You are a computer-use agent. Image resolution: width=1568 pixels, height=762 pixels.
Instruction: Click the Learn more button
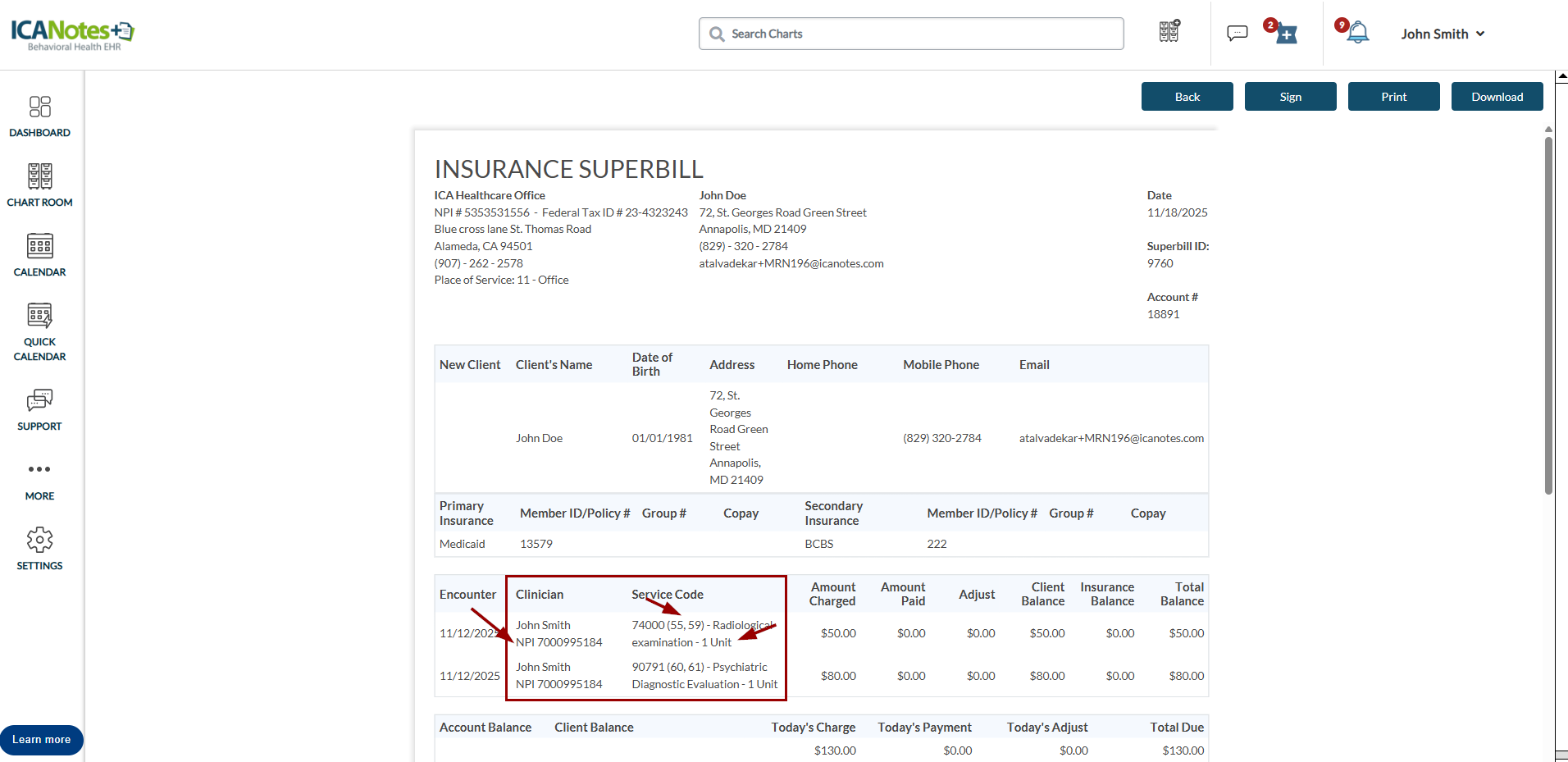click(42, 740)
